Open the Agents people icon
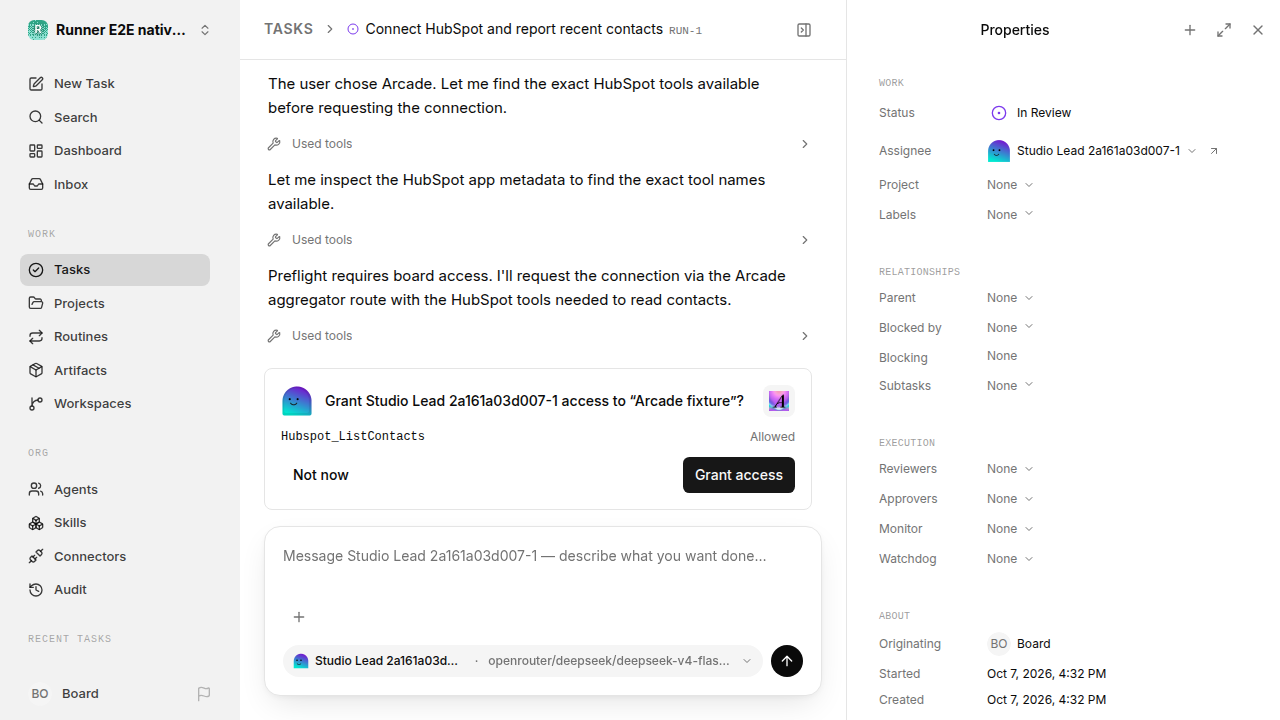Screen dimensions: 1280x720 point(36,489)
